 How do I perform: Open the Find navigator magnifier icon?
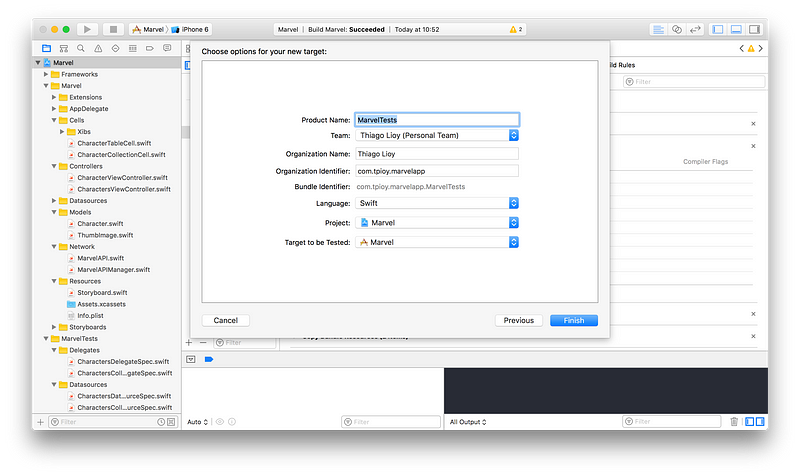tap(81, 48)
